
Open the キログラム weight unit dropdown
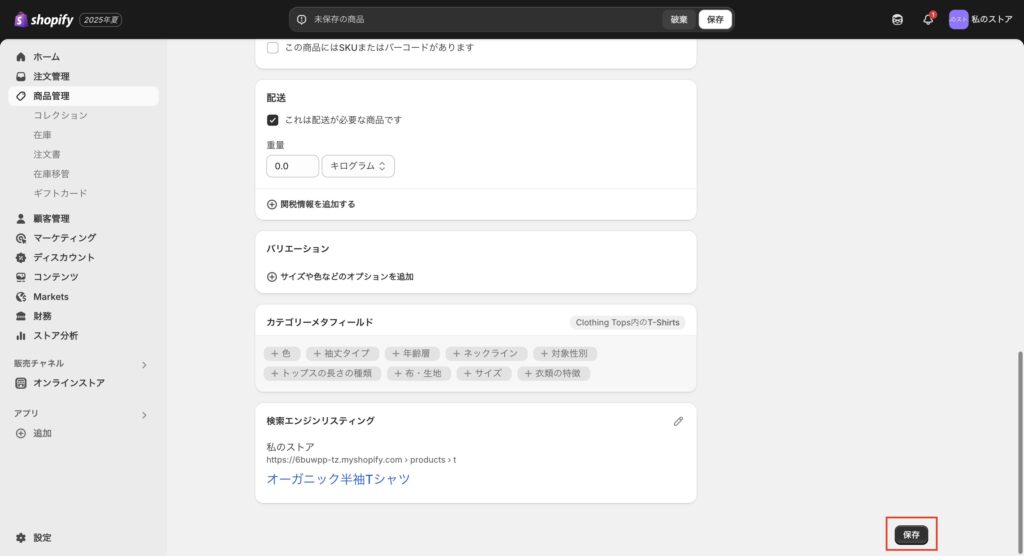pyautogui.click(x=358, y=166)
